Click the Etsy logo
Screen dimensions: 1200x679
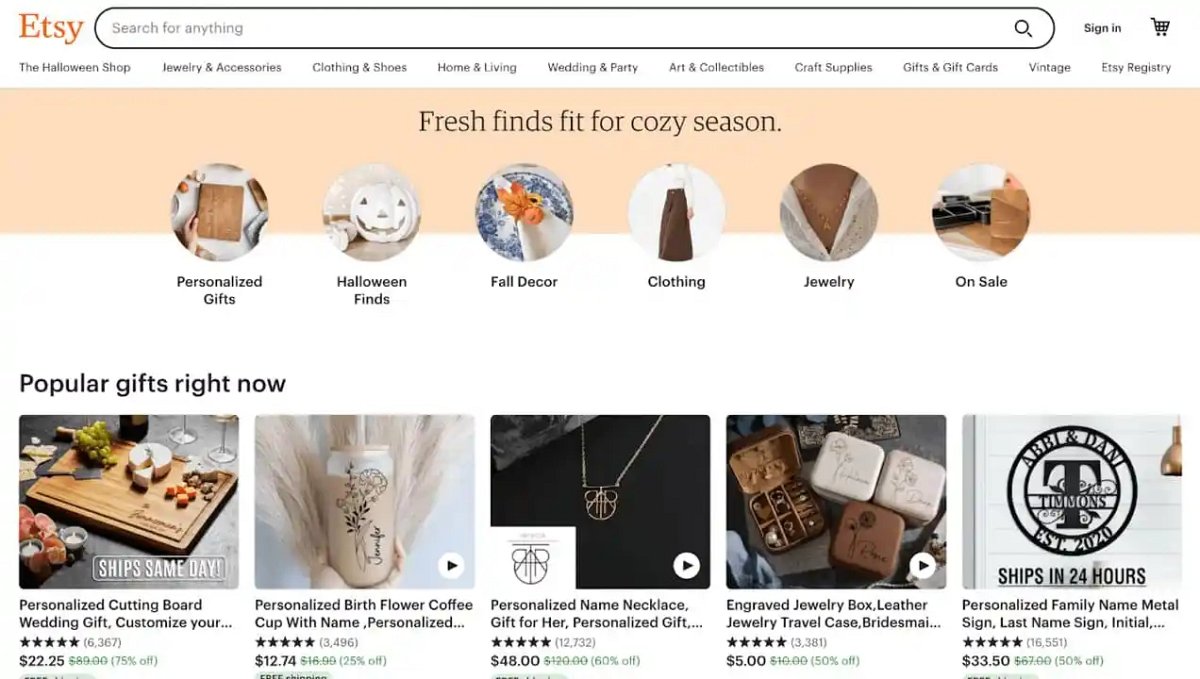tap(49, 27)
